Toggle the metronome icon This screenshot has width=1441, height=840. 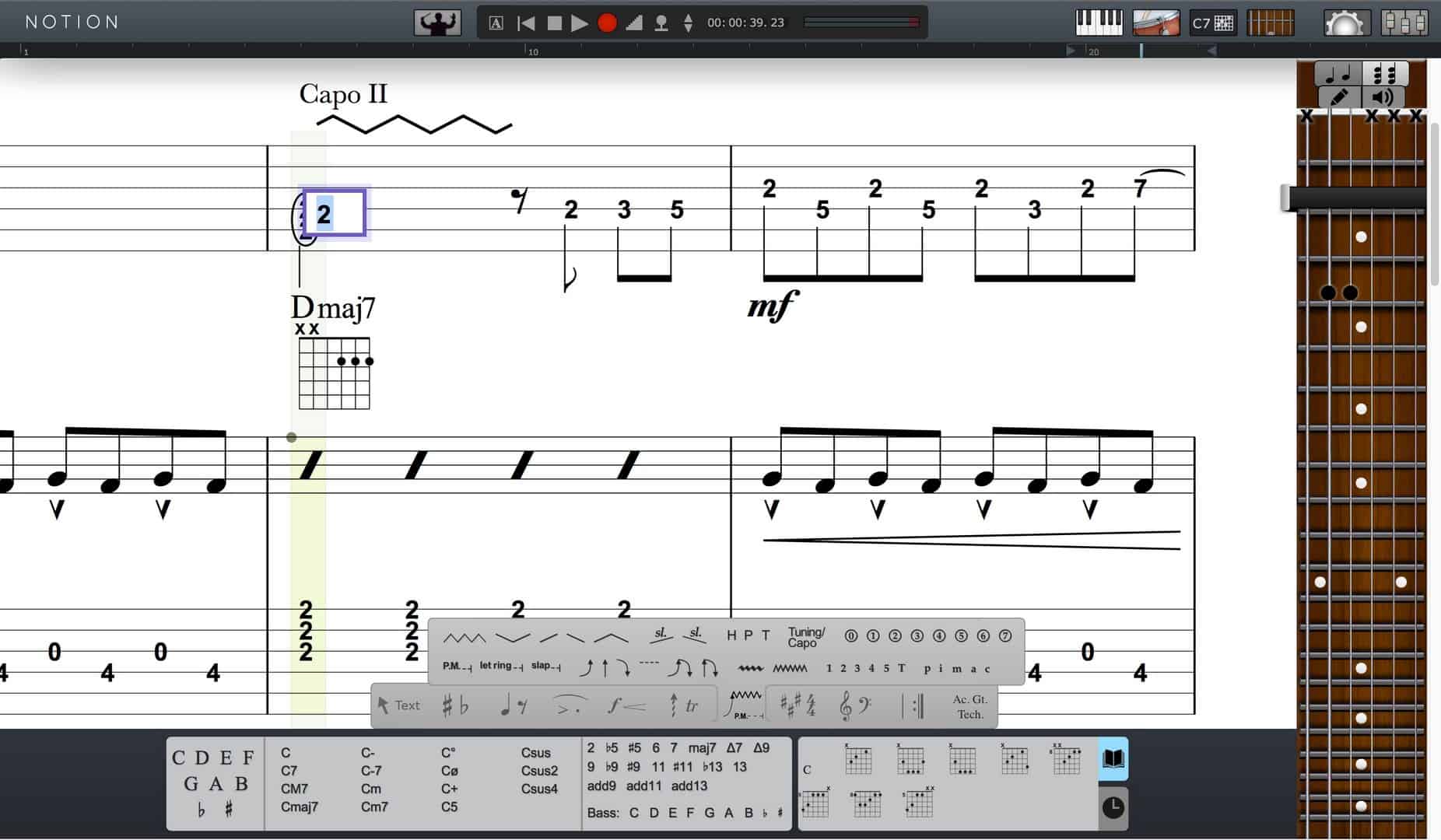[634, 23]
